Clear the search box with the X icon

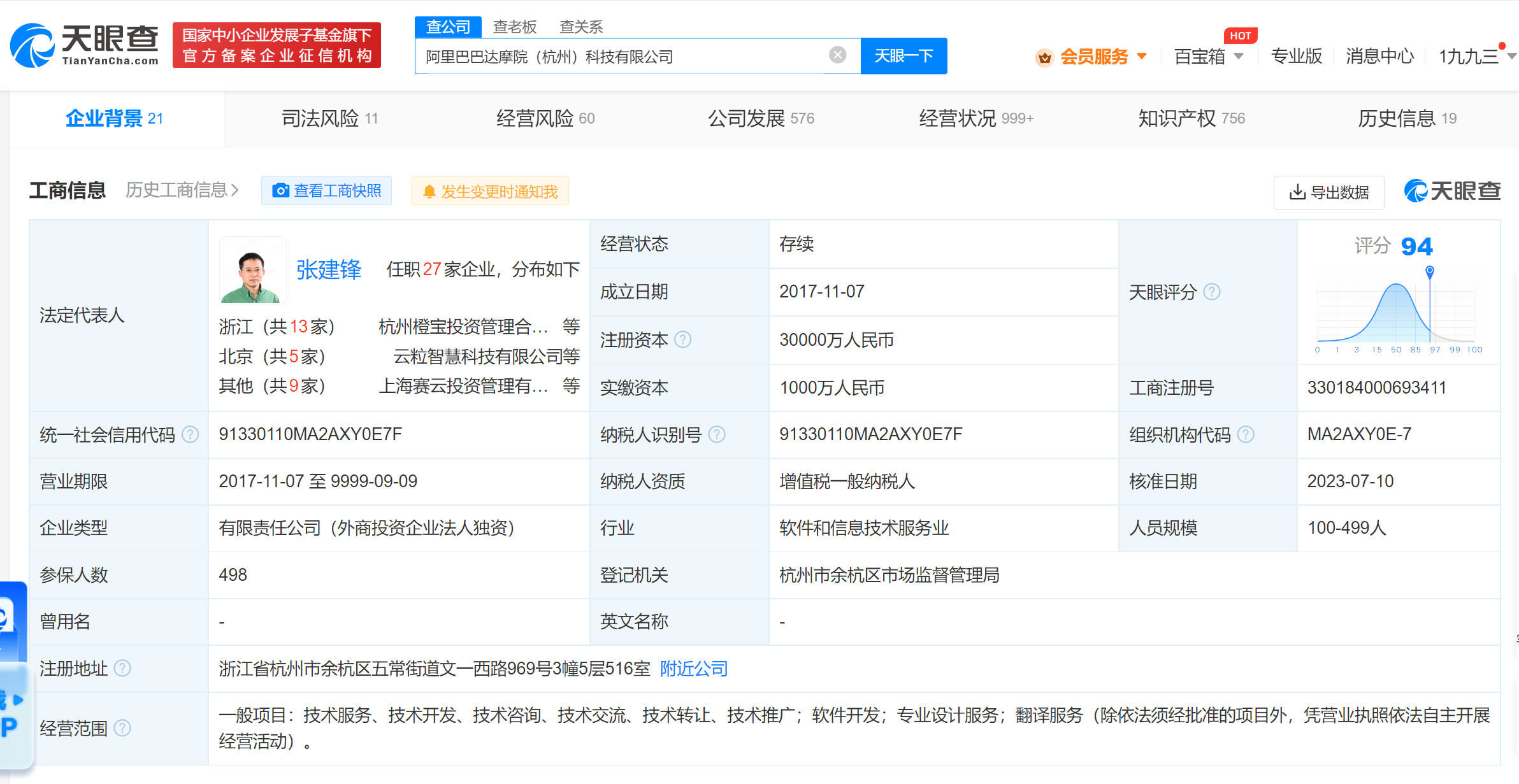(837, 55)
